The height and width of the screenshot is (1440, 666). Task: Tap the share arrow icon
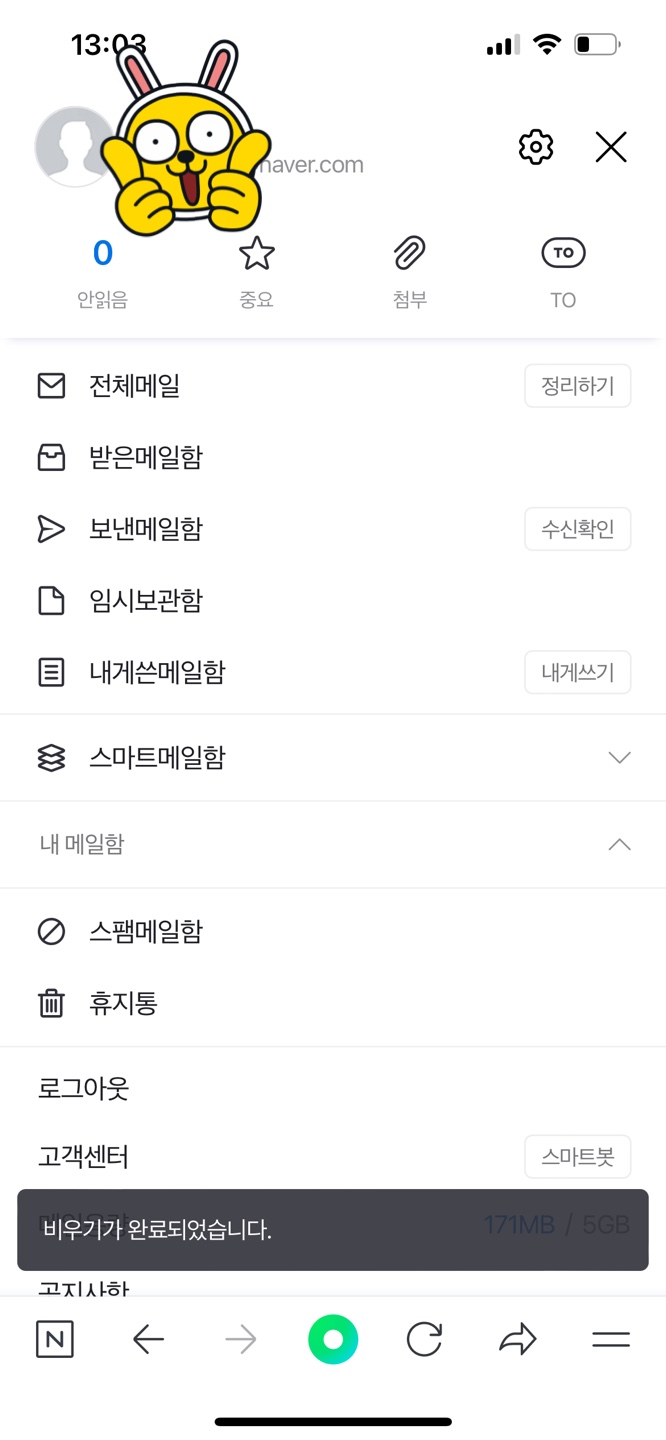pos(518,1340)
